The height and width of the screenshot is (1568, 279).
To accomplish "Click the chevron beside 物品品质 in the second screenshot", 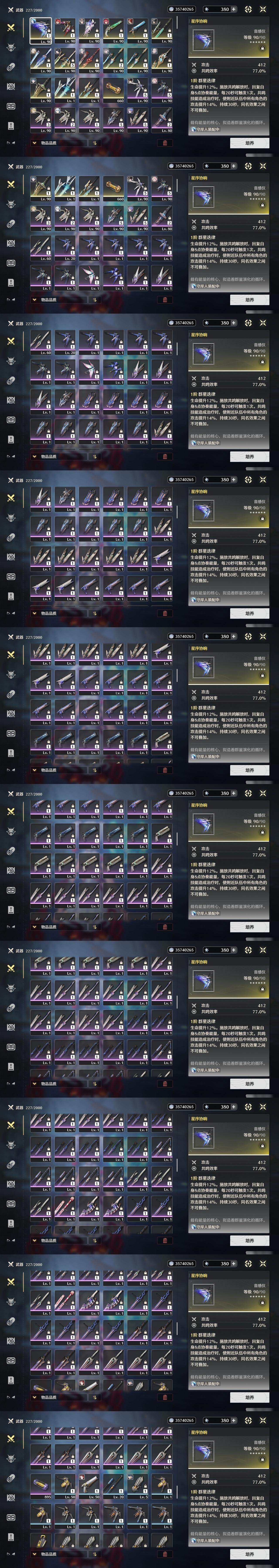I will click(34, 299).
